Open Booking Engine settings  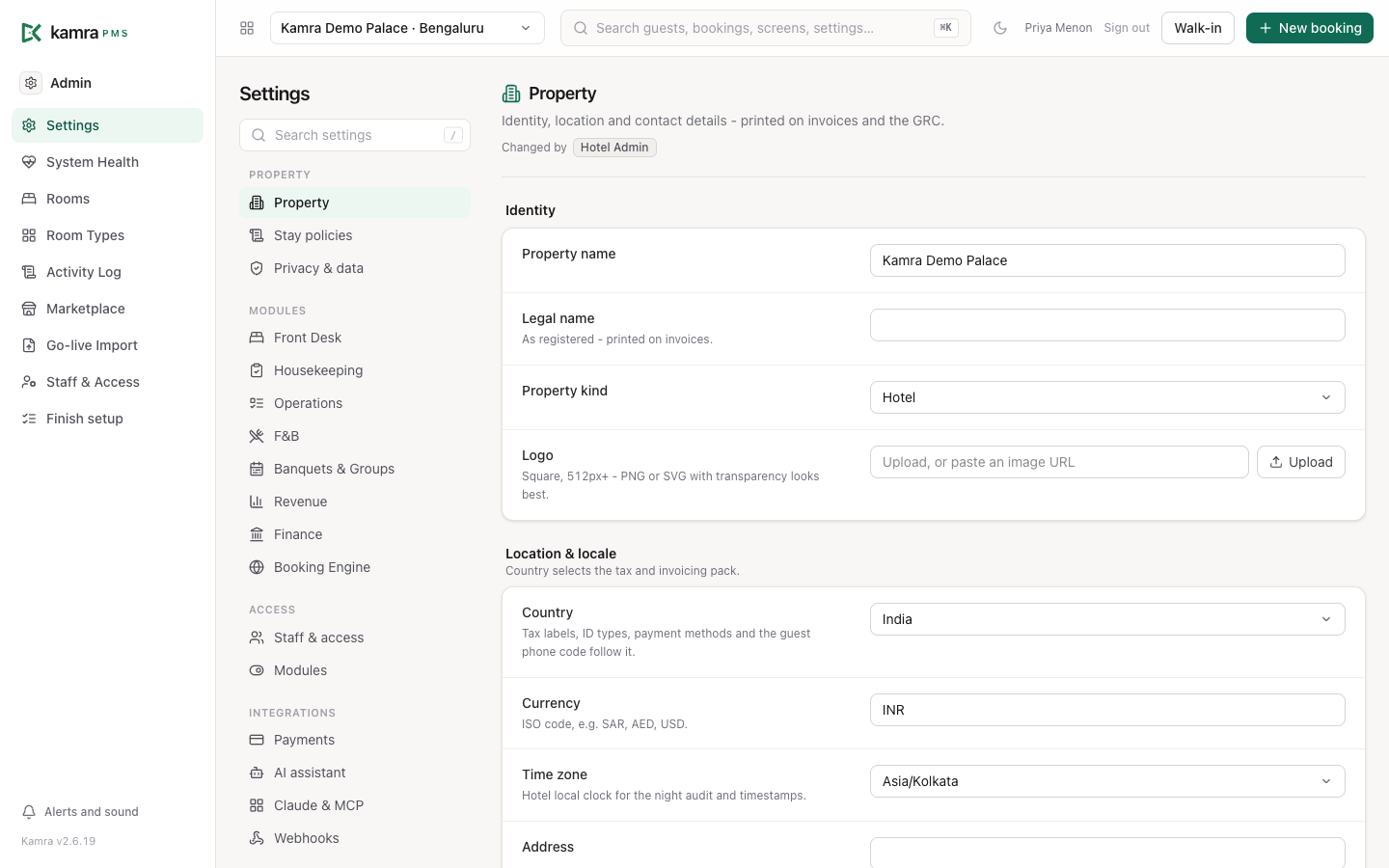pyautogui.click(x=355, y=567)
